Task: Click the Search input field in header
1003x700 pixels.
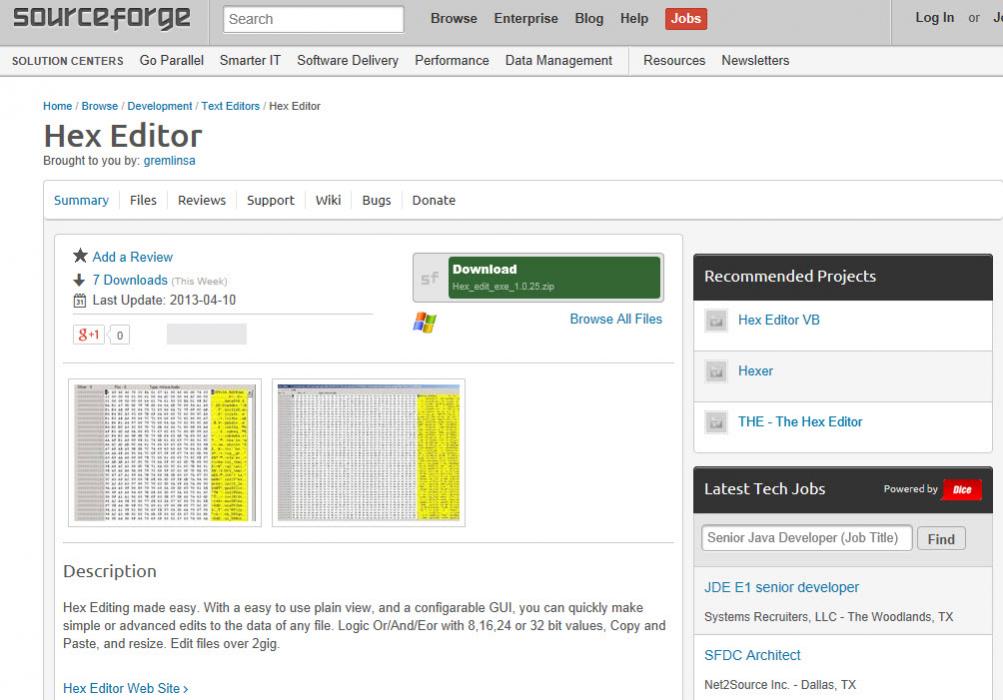Action: [313, 19]
